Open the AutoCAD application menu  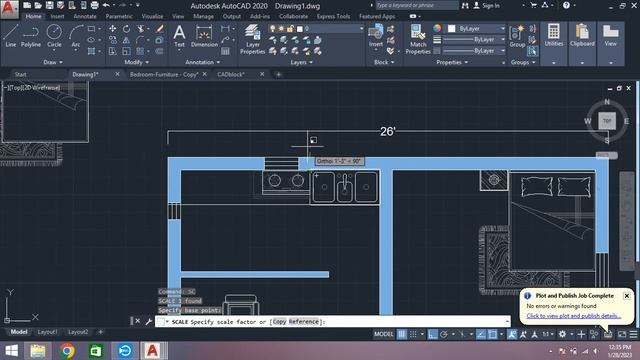(9, 9)
